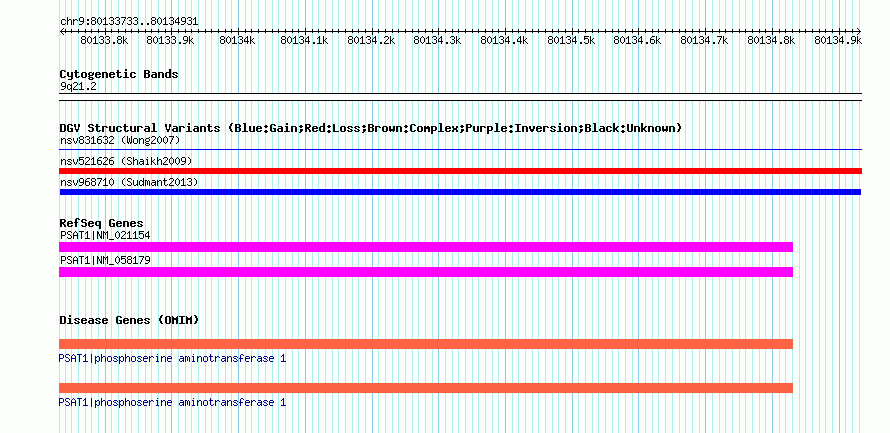Open the first PSAT1|phosphoserine aminotransferase 1 link

point(173,359)
